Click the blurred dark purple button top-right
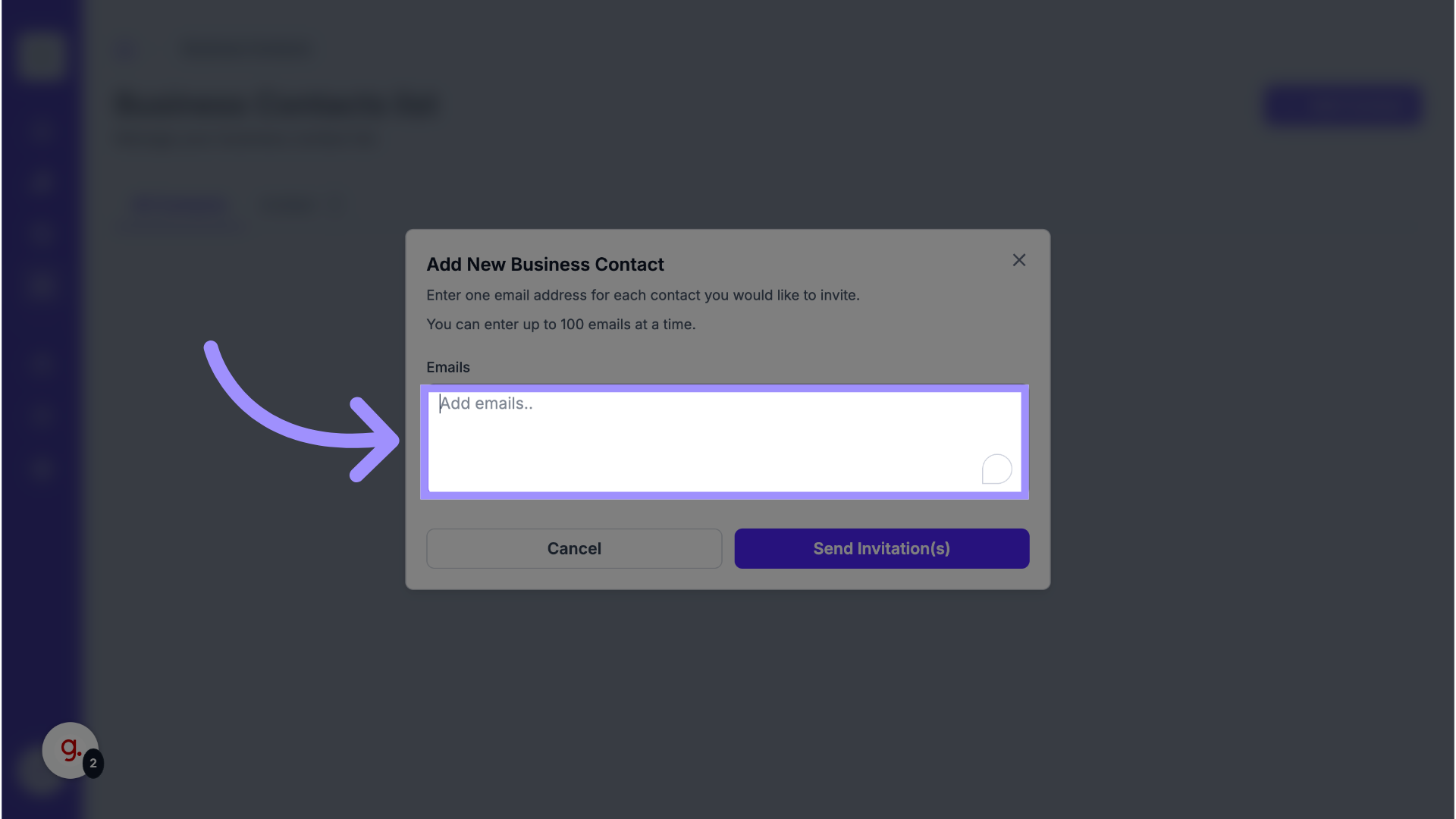This screenshot has width=1456, height=819. click(1342, 105)
